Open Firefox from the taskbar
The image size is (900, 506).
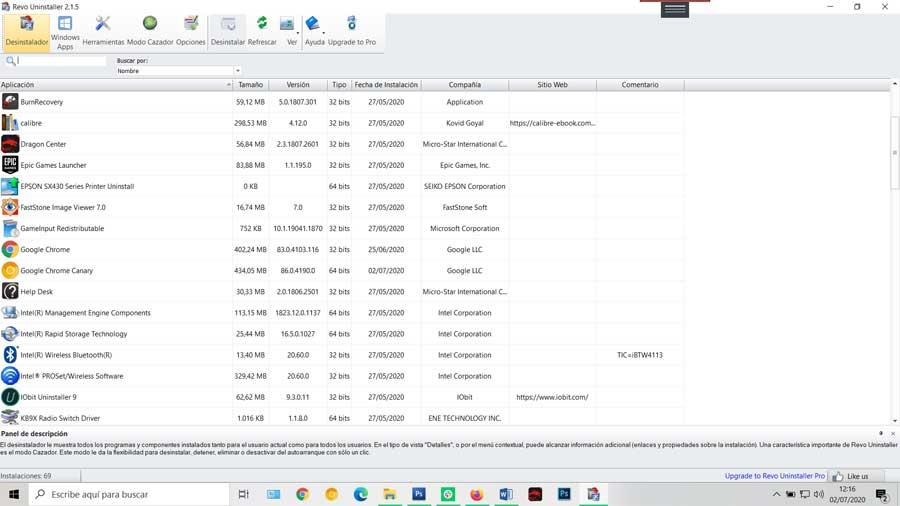(x=476, y=494)
